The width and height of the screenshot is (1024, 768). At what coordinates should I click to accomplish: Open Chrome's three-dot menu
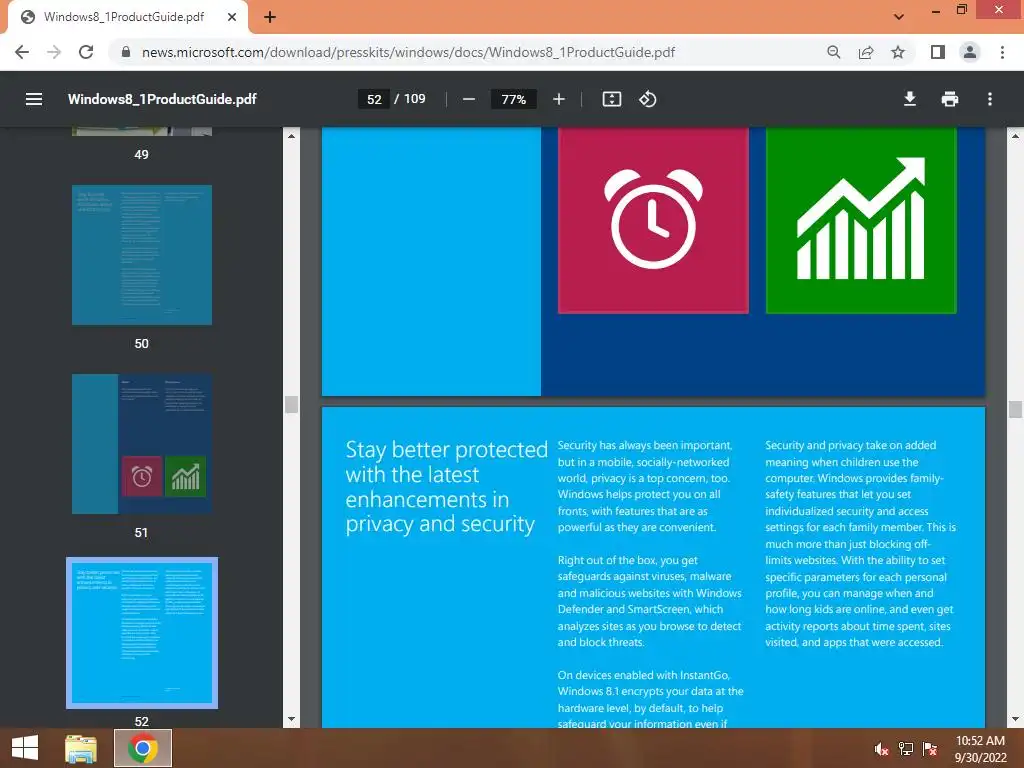[1002, 52]
